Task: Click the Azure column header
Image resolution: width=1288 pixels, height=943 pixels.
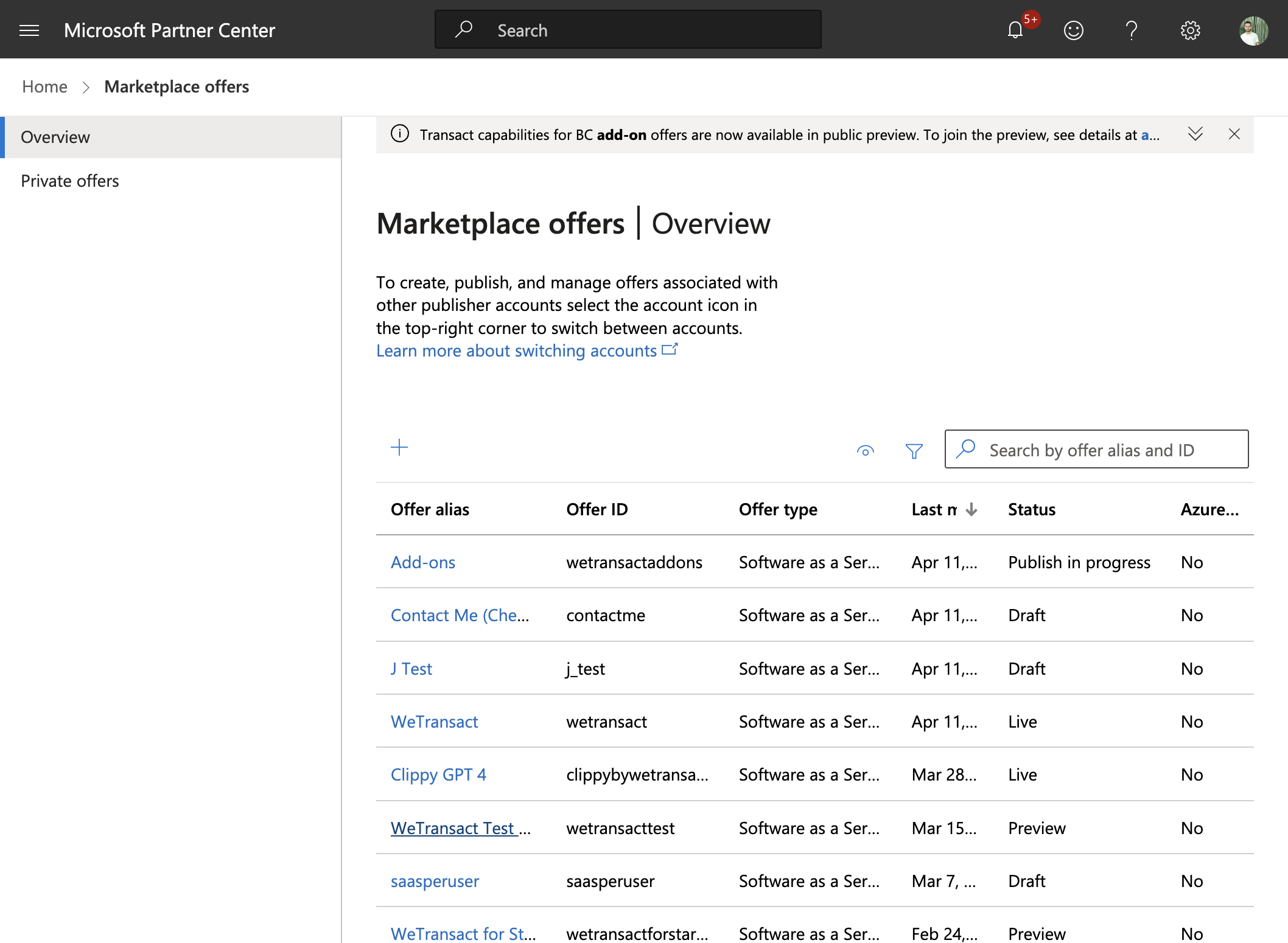Action: coord(1209,509)
